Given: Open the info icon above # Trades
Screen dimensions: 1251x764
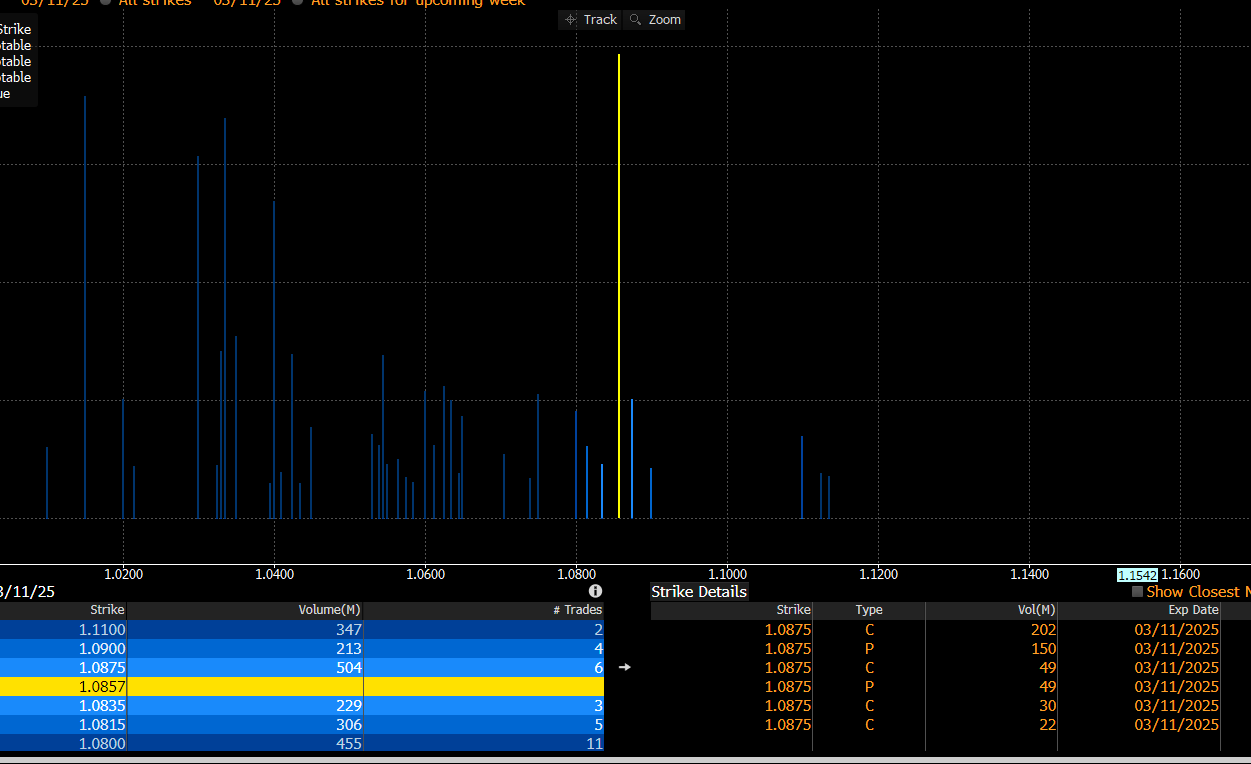Looking at the screenshot, I should (x=596, y=591).
